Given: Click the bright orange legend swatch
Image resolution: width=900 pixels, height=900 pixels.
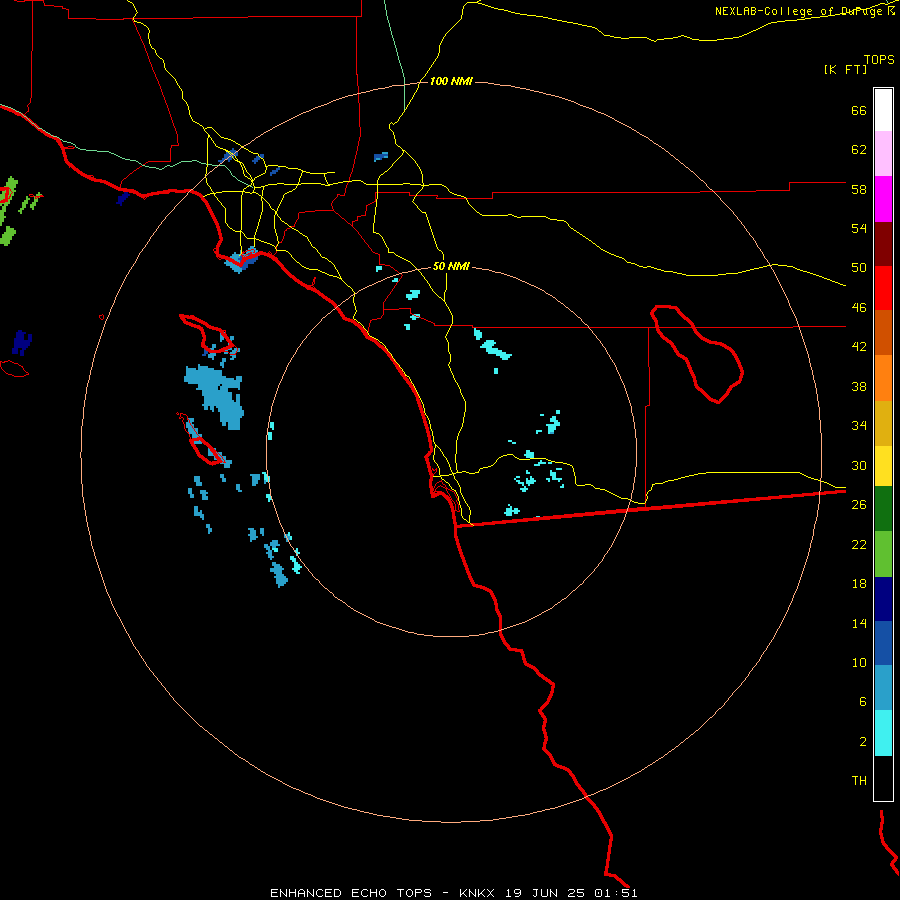Looking at the screenshot, I should click(883, 378).
